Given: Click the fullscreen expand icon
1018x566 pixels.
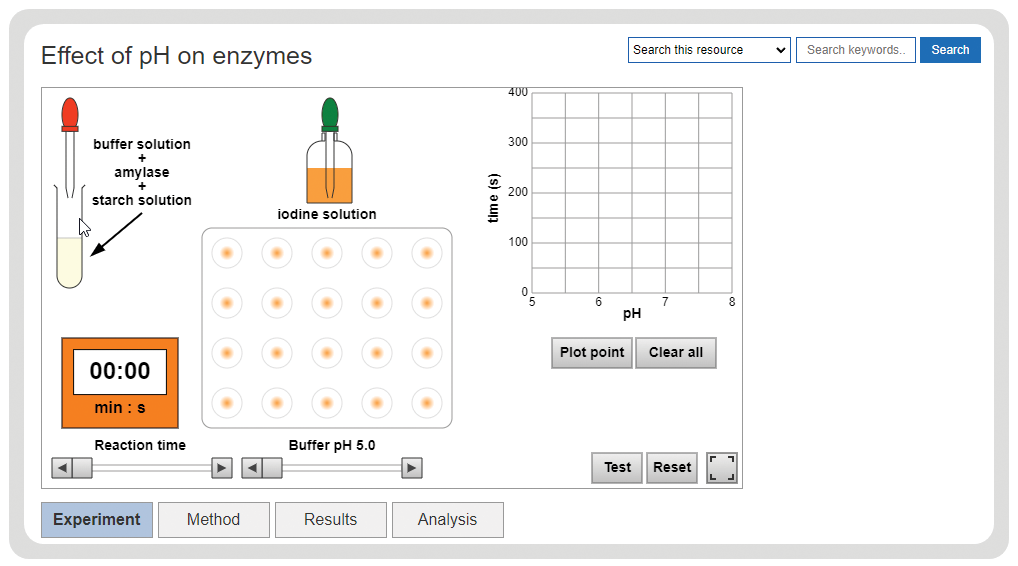Looking at the screenshot, I should [x=722, y=468].
